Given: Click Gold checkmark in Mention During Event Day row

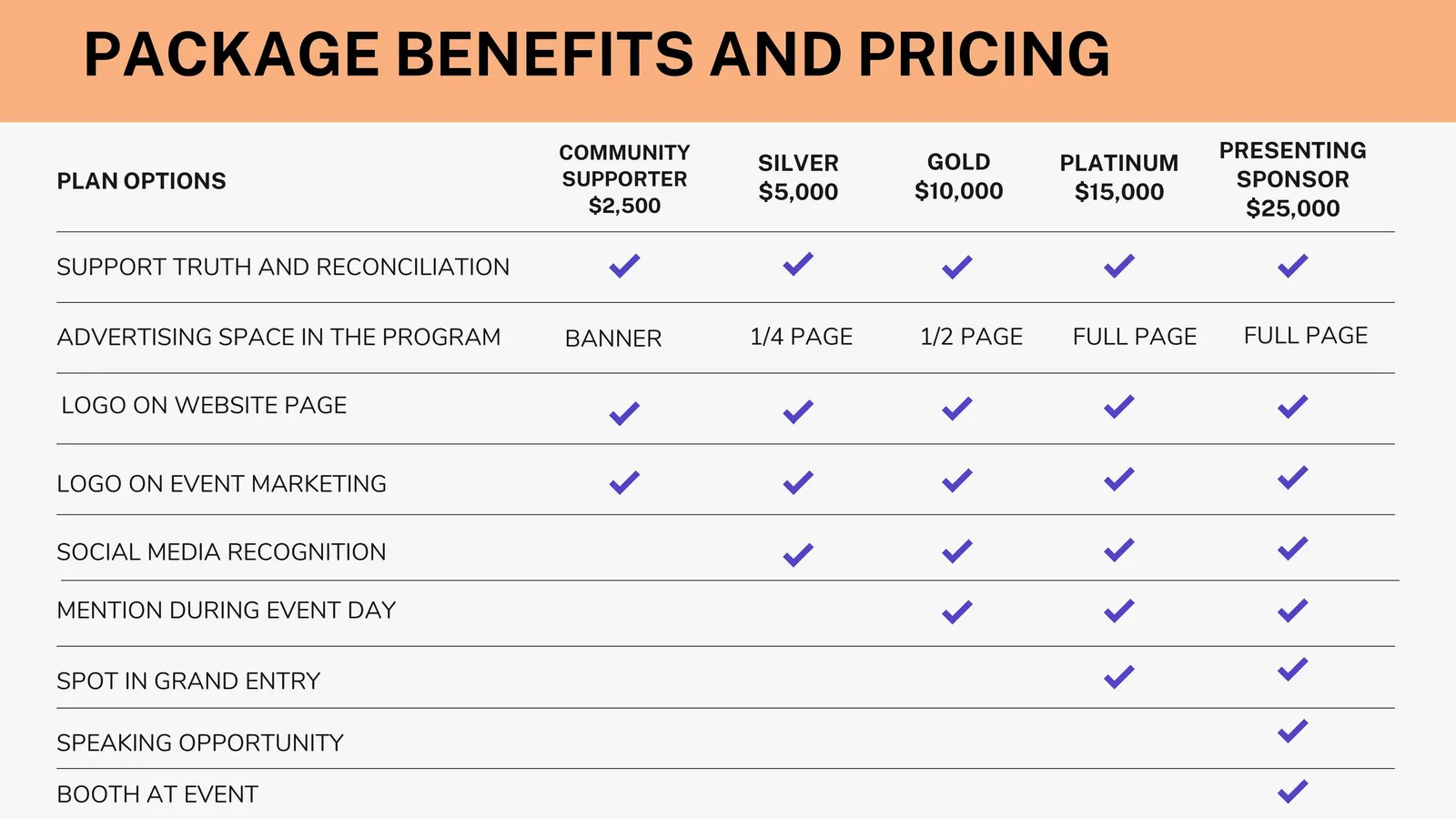Looking at the screenshot, I should coord(957,612).
